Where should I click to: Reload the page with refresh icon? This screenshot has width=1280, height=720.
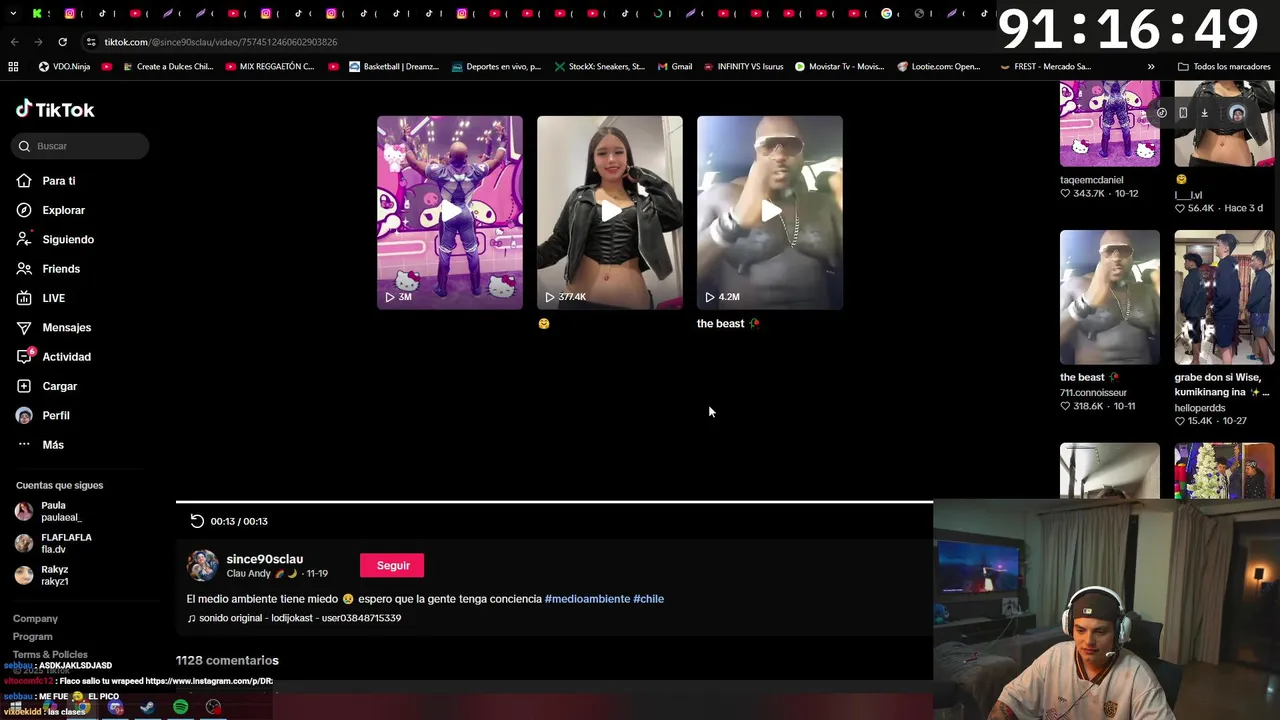pyautogui.click(x=62, y=42)
